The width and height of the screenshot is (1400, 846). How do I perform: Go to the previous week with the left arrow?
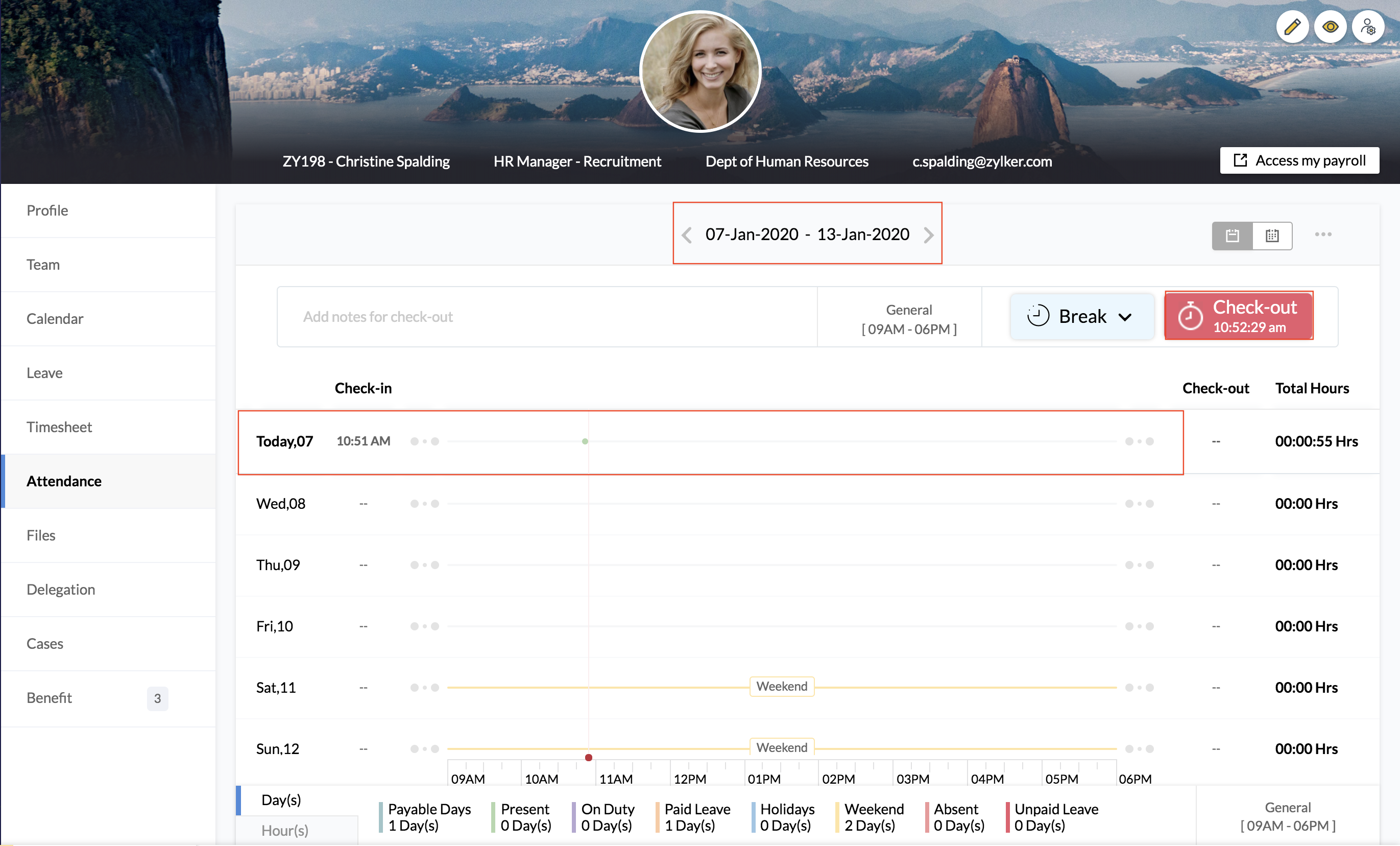click(x=687, y=235)
